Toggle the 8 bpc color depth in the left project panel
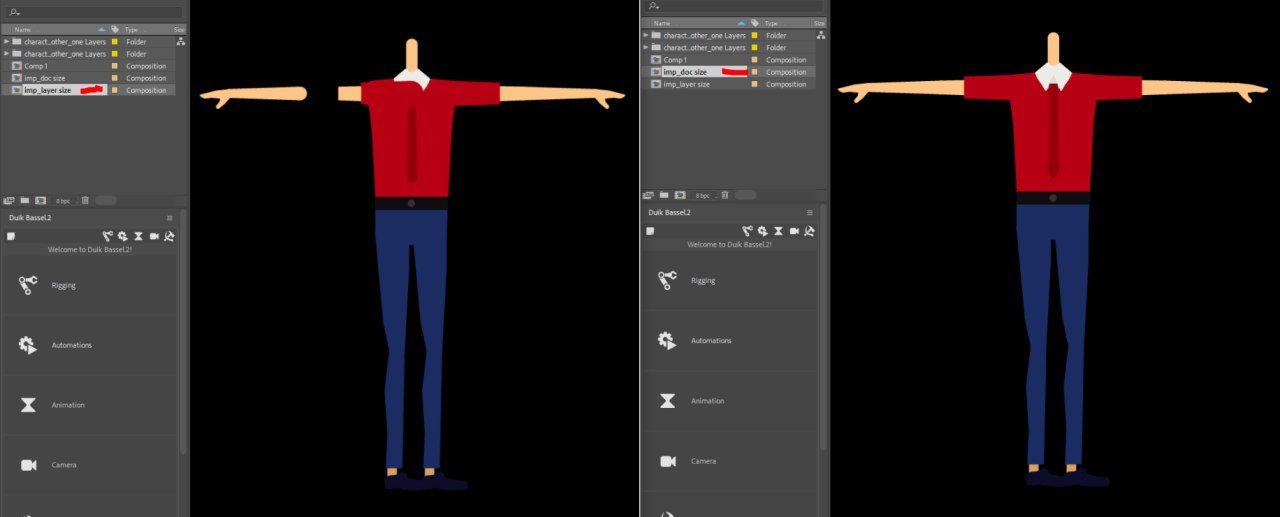Viewport: 1280px width, 517px height. click(x=63, y=201)
